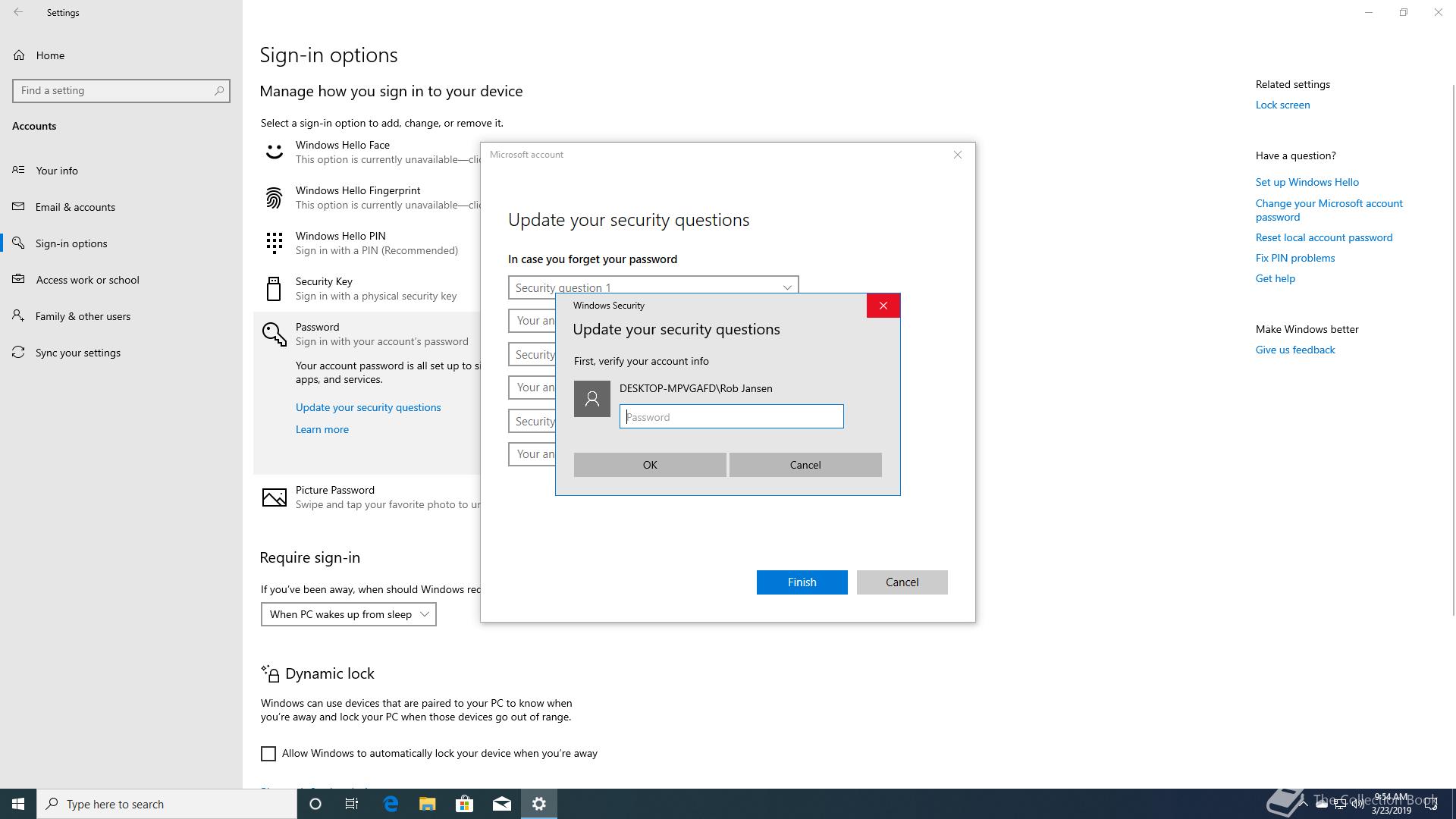Open the Fix PIN problems link

(x=1295, y=258)
